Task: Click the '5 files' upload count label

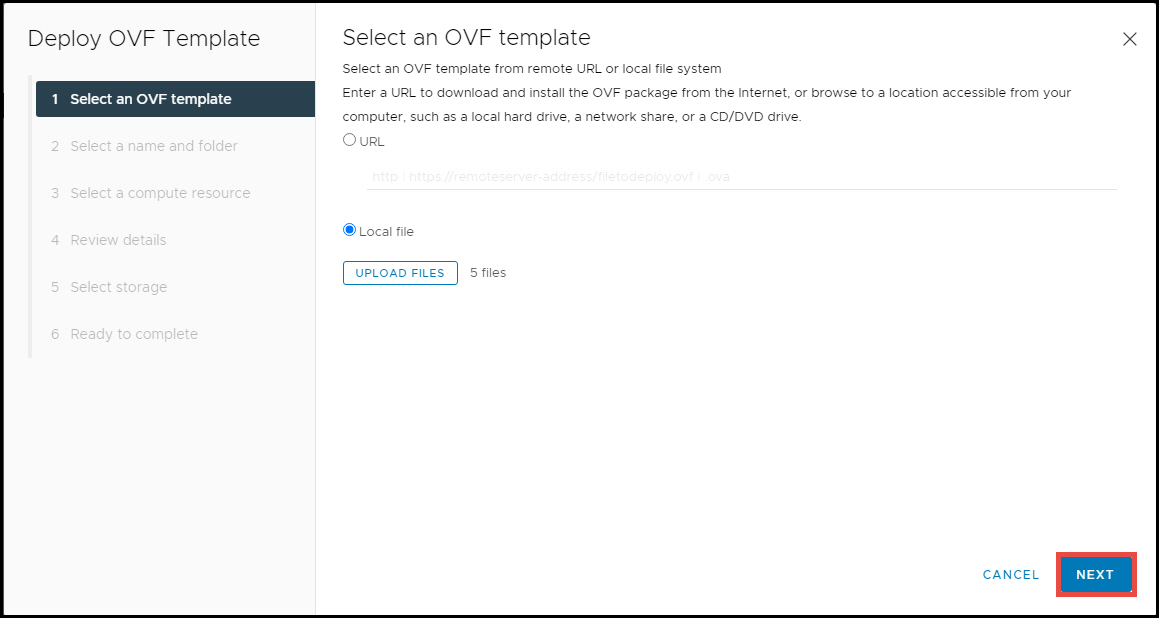Action: click(x=488, y=273)
